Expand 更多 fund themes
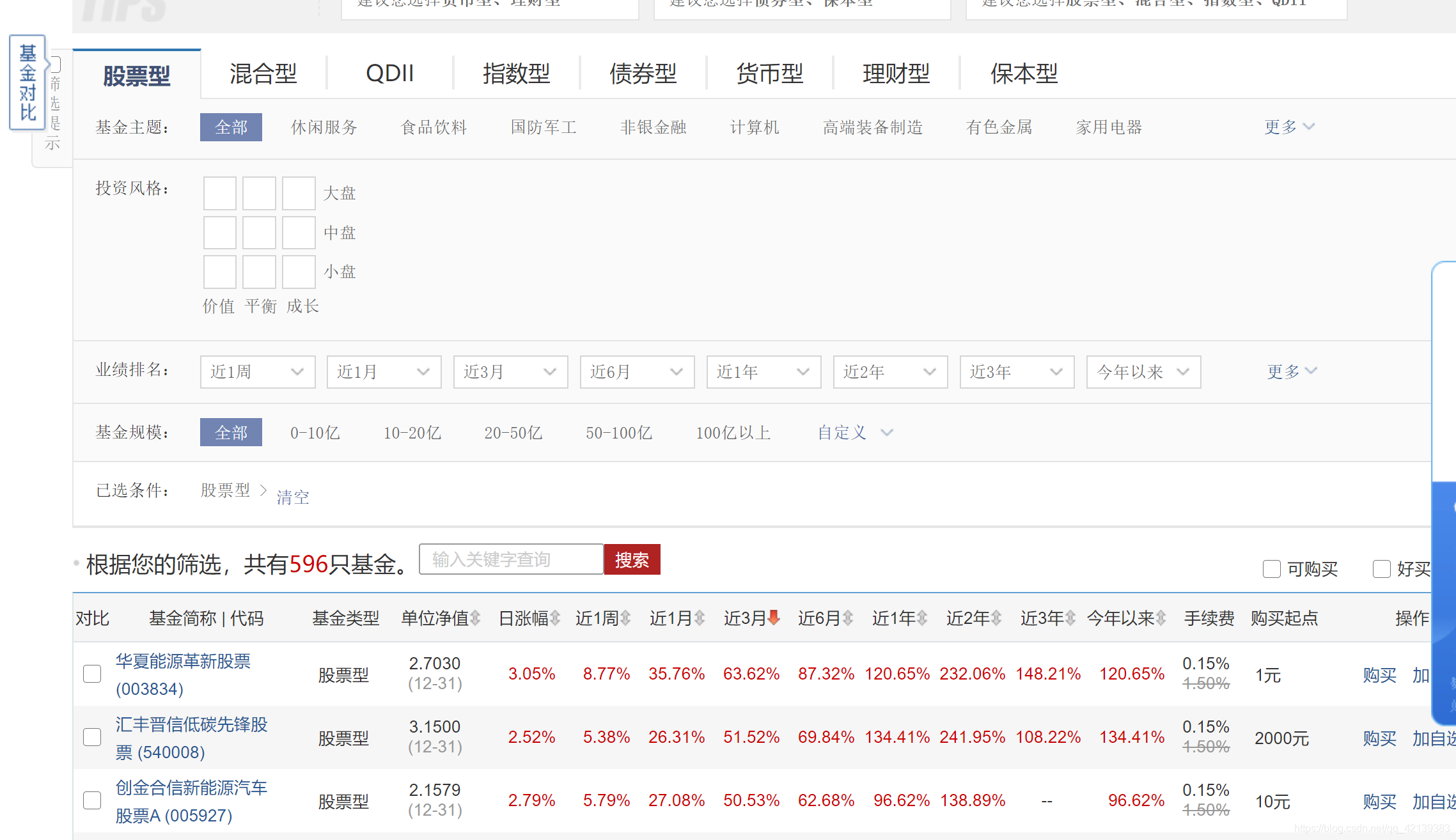The width and height of the screenshot is (1456, 840). tap(1289, 127)
